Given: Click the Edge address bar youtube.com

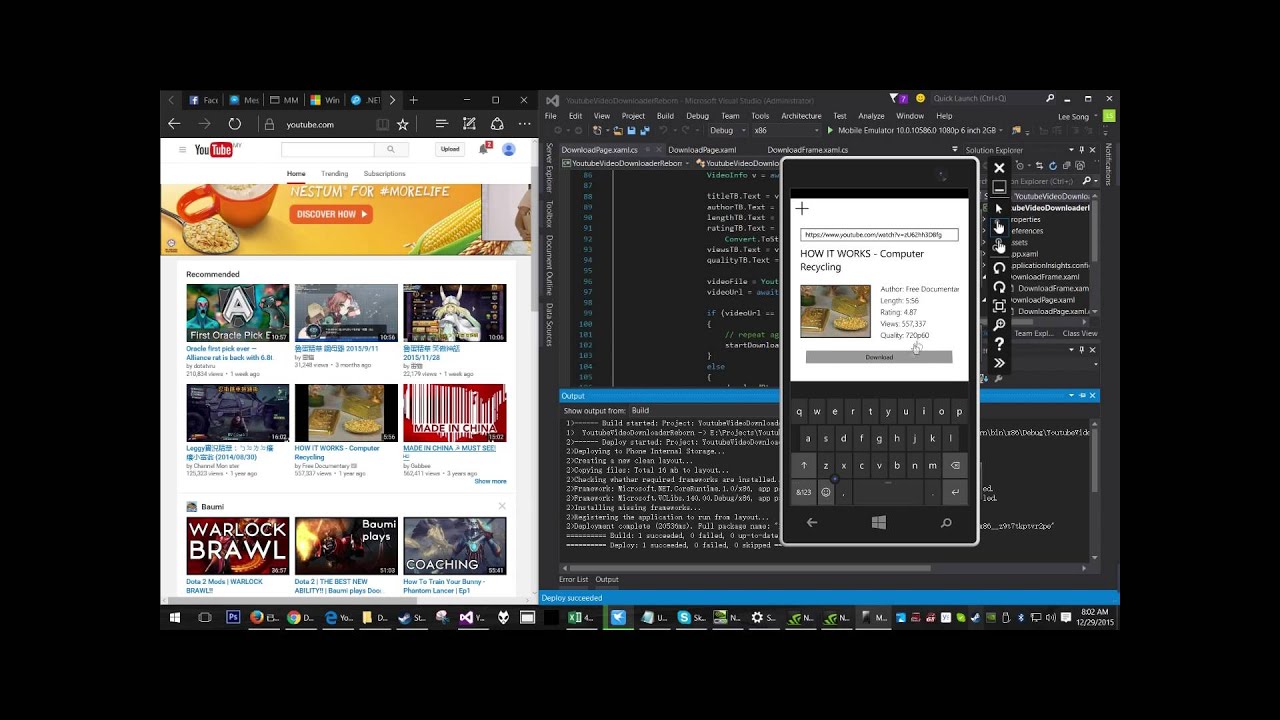Looking at the screenshot, I should pos(310,124).
